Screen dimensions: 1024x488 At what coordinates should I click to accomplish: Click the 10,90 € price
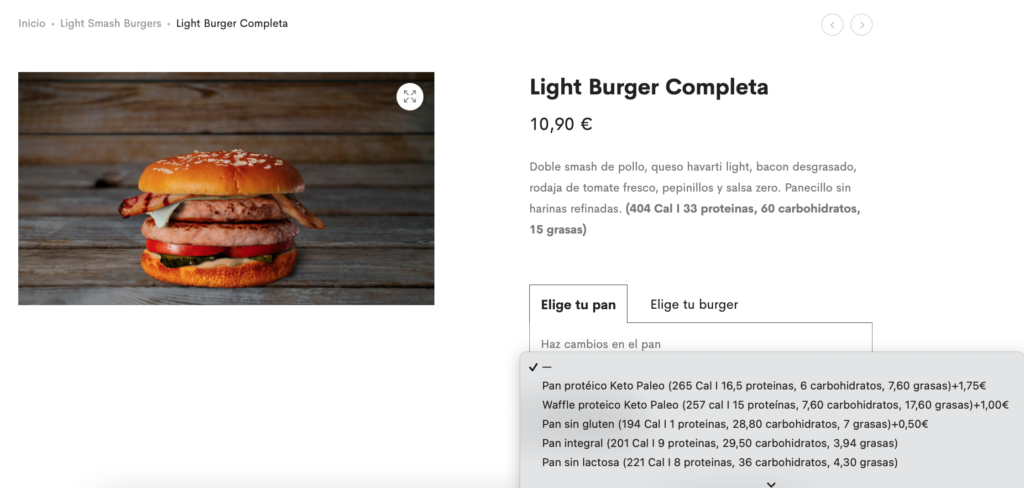pos(561,125)
